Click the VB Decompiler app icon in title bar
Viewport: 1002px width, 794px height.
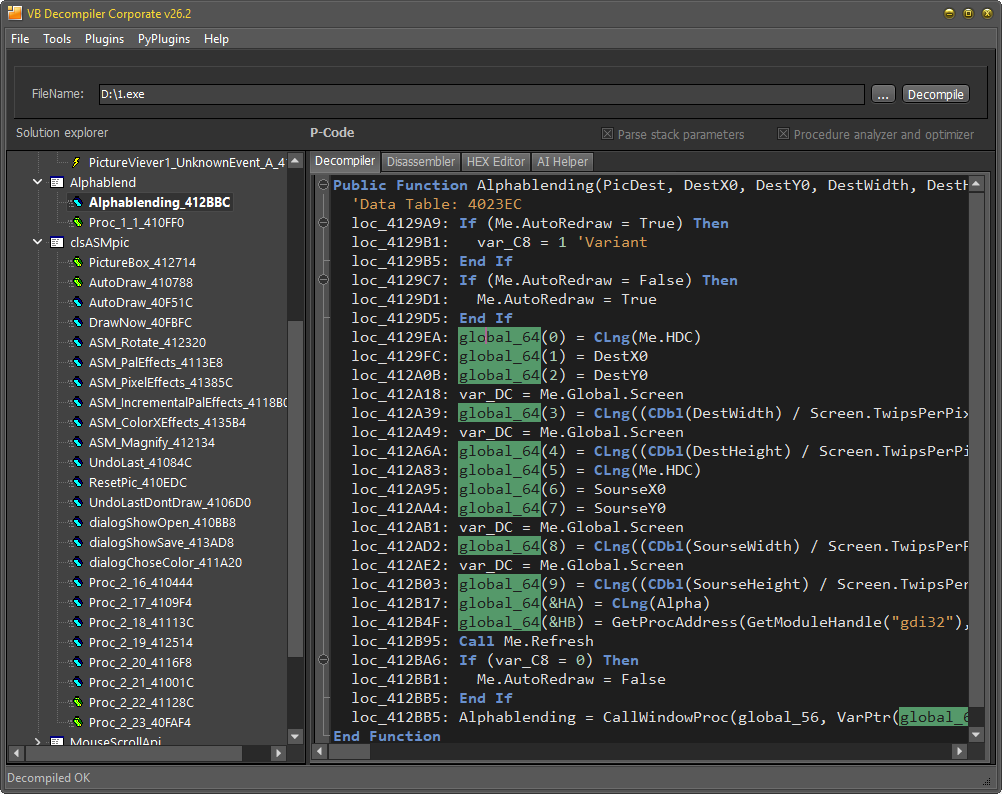pyautogui.click(x=15, y=13)
